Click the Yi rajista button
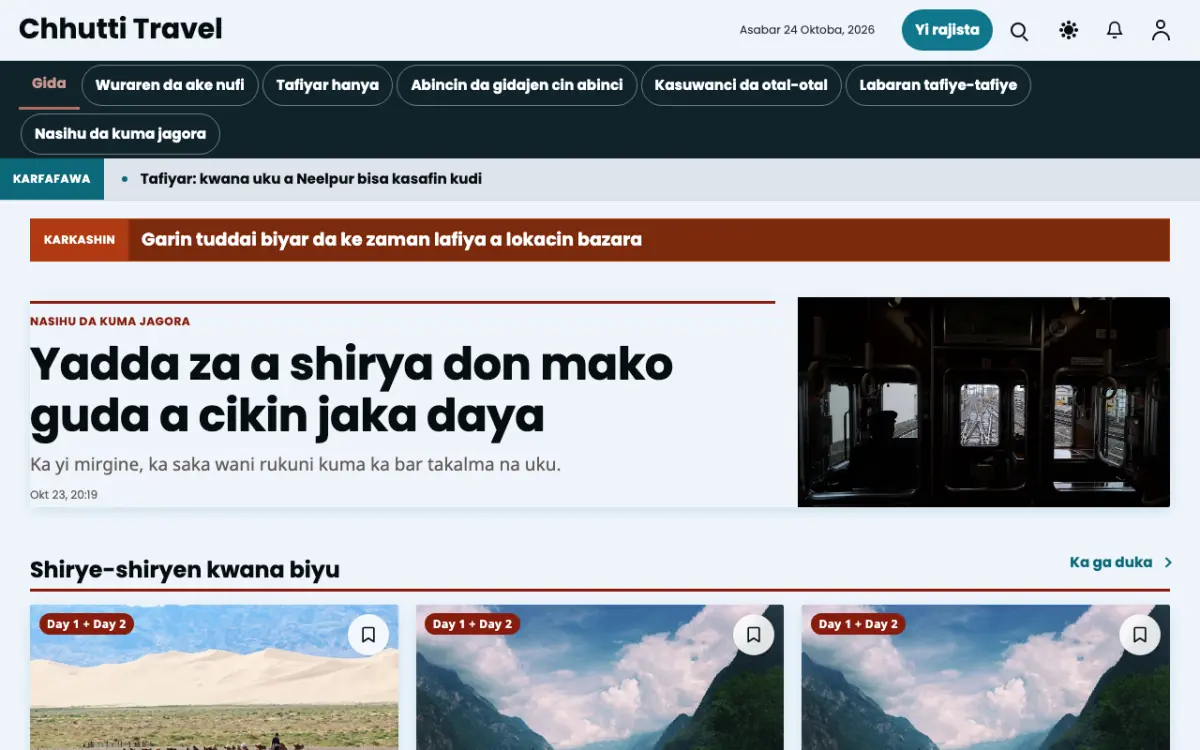Screen dimensions: 1200x750 click(947, 30)
